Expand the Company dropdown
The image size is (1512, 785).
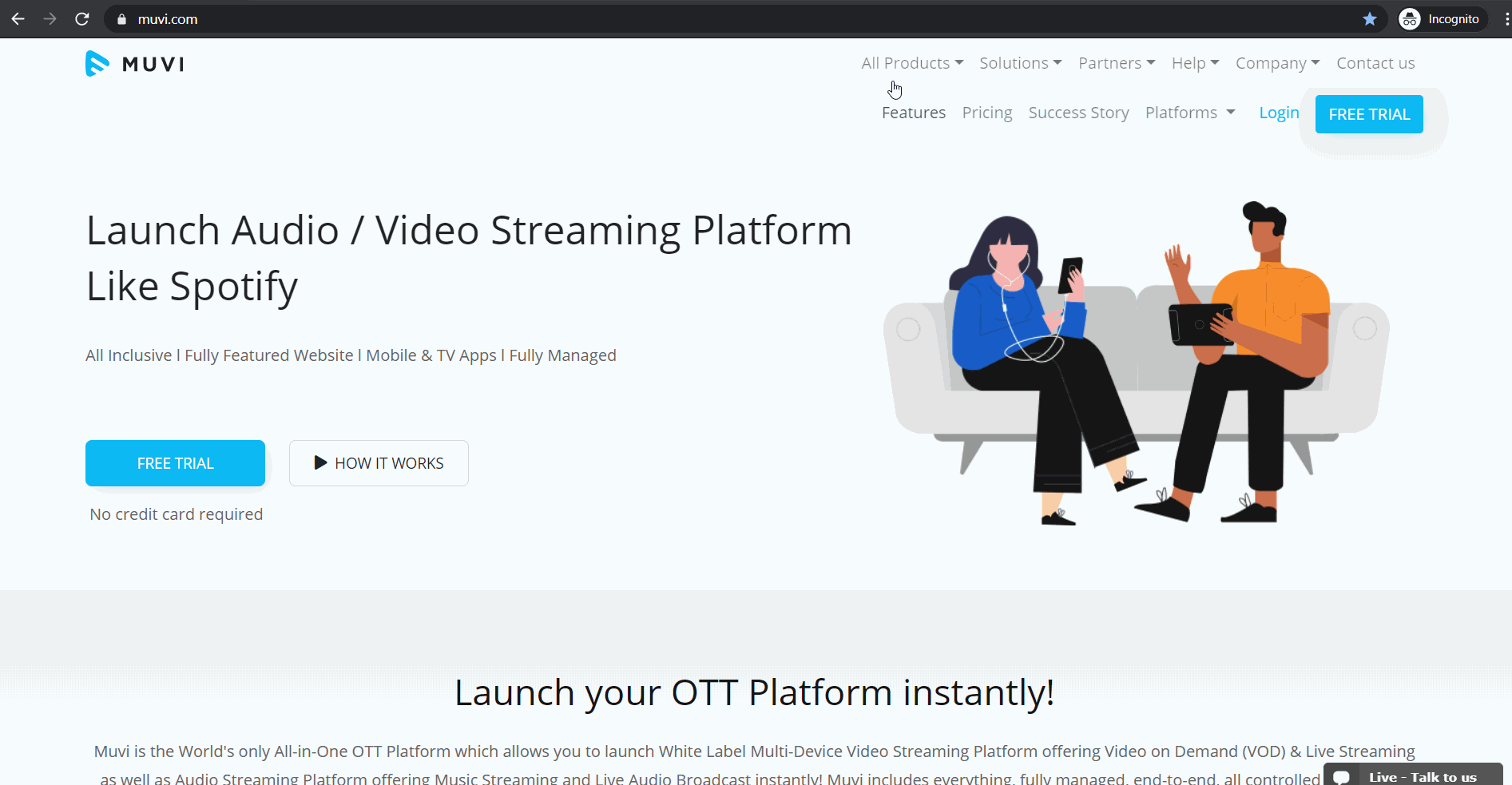pyautogui.click(x=1277, y=63)
